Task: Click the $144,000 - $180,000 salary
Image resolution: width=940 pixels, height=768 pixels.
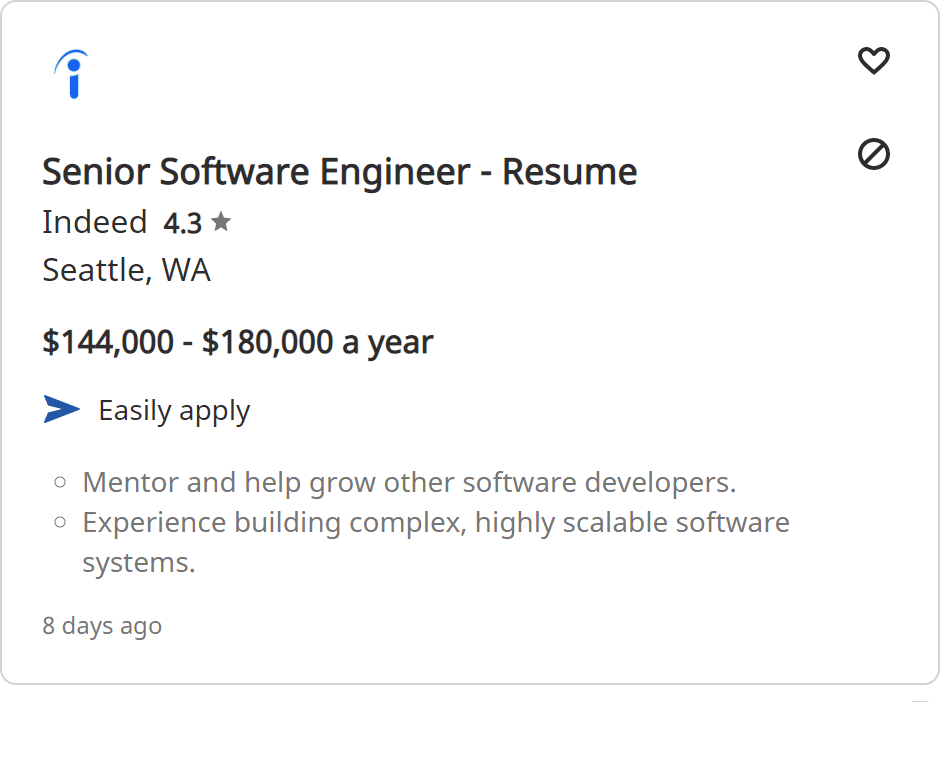Action: tap(238, 342)
